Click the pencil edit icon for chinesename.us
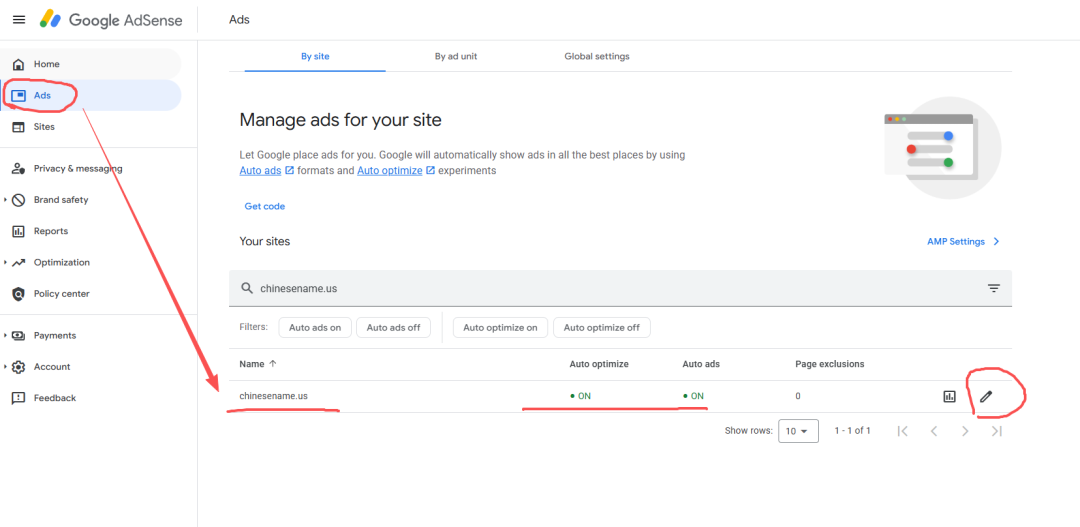 (986, 396)
